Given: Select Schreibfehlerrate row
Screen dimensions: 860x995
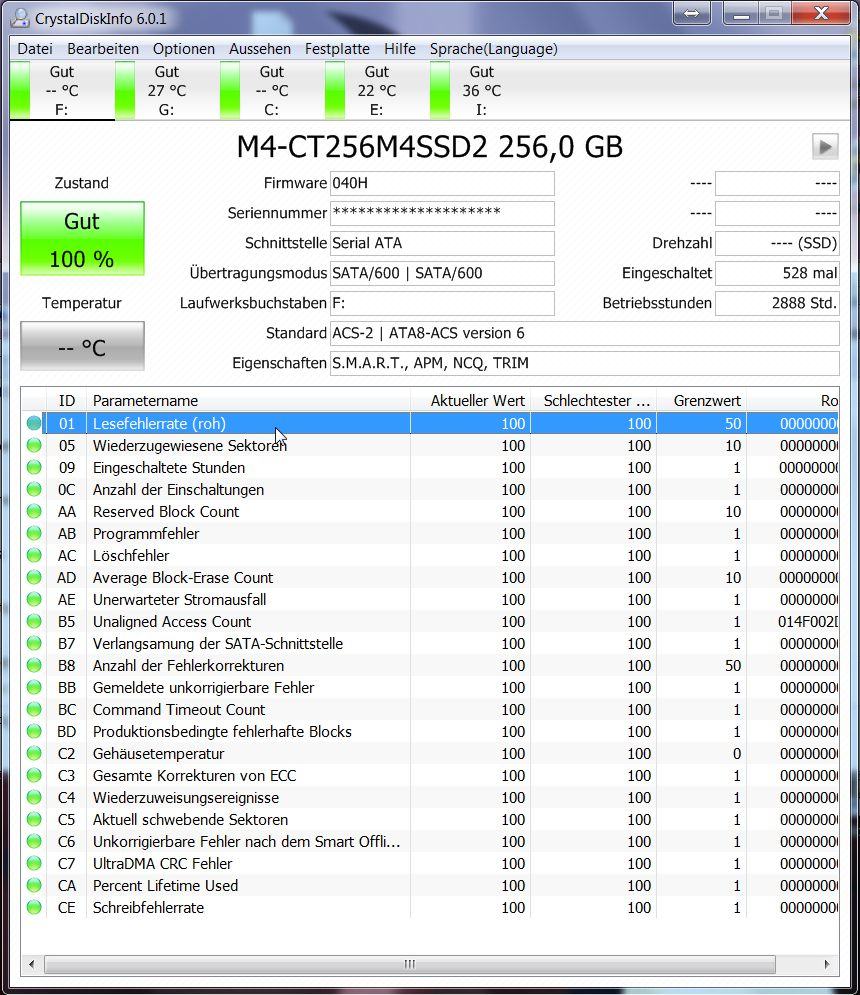Looking at the screenshot, I should (x=430, y=907).
